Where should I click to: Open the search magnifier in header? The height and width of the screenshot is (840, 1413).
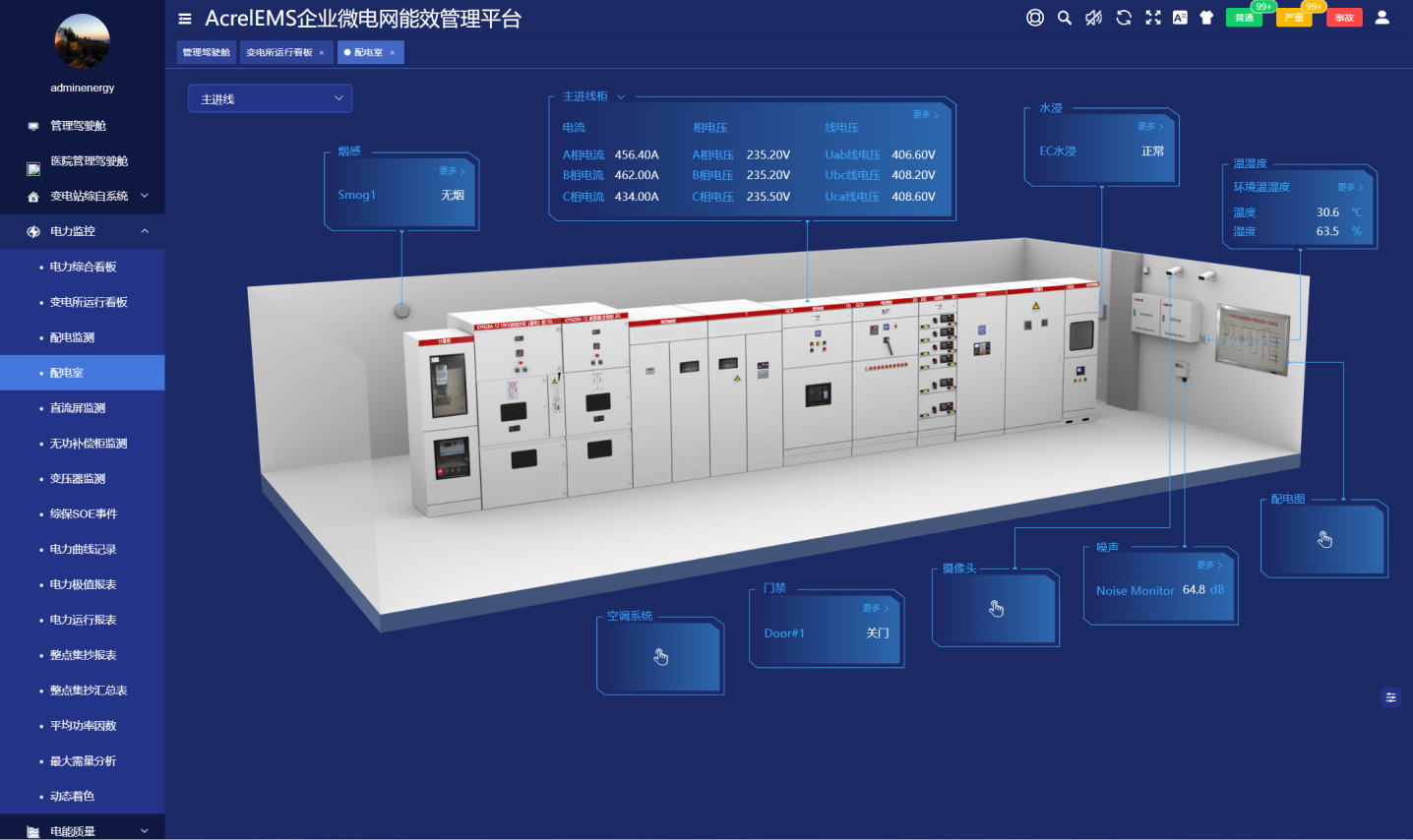coord(1064,18)
